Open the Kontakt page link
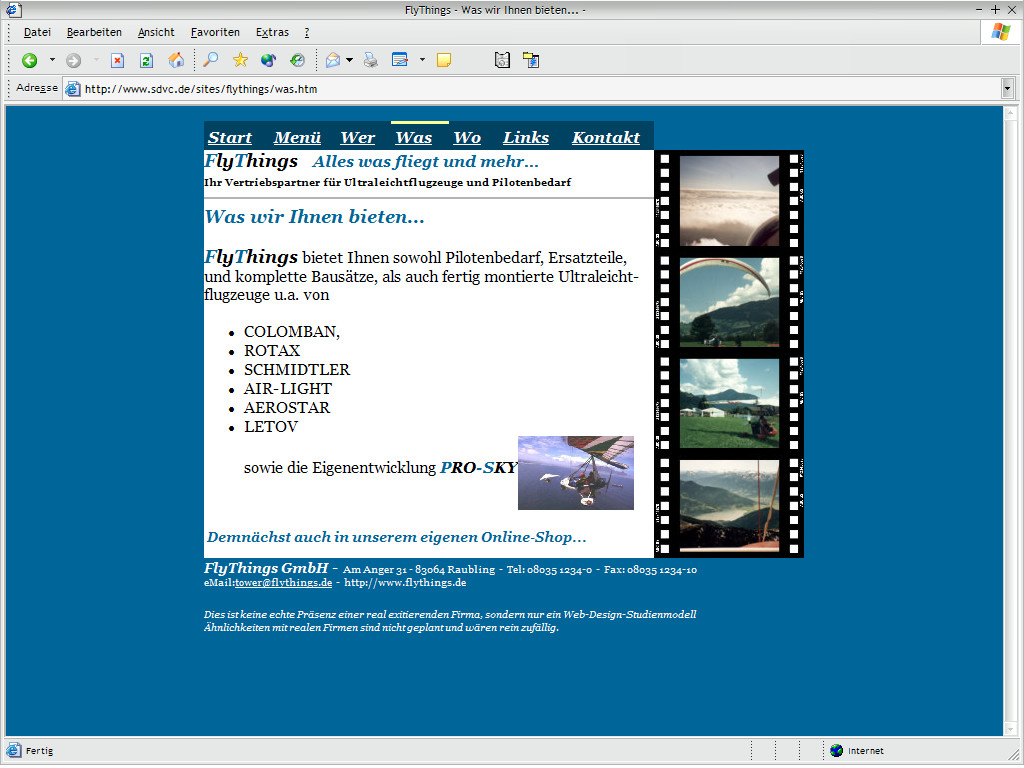This screenshot has width=1024, height=768. click(605, 138)
